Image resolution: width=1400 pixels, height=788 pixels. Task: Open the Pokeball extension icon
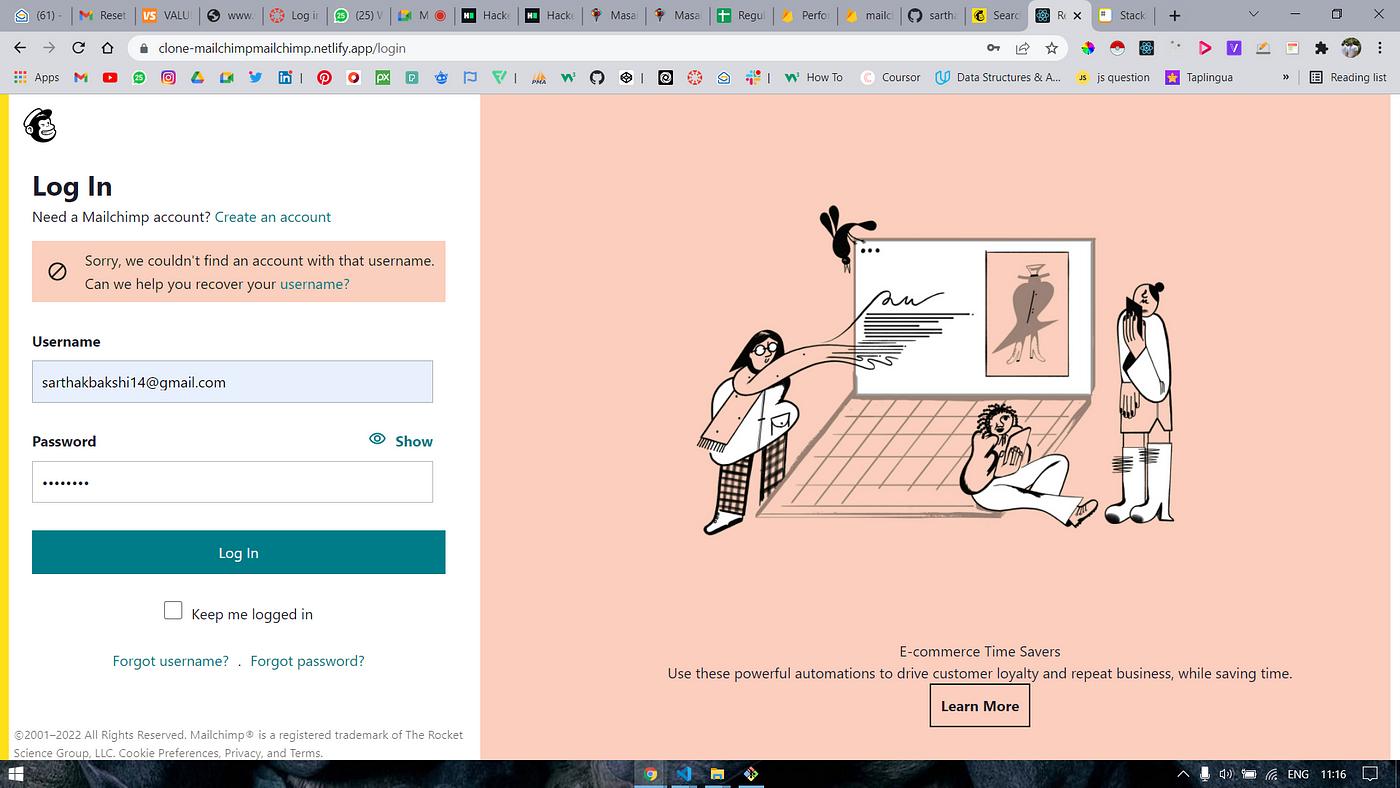[1117, 48]
